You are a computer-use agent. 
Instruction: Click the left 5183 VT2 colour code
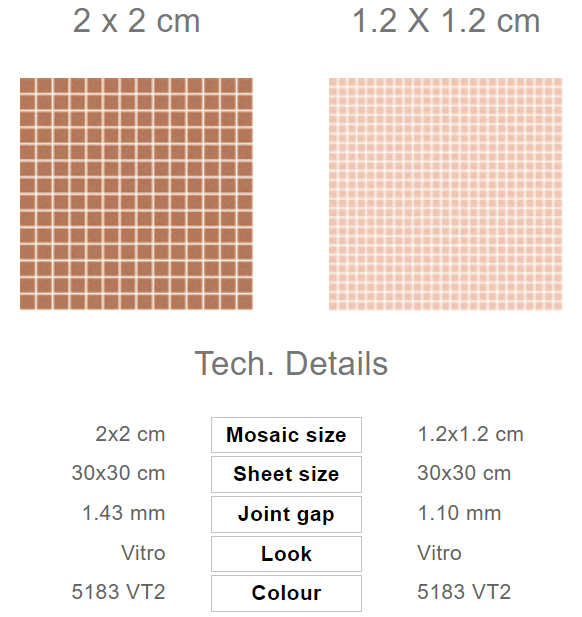[118, 592]
